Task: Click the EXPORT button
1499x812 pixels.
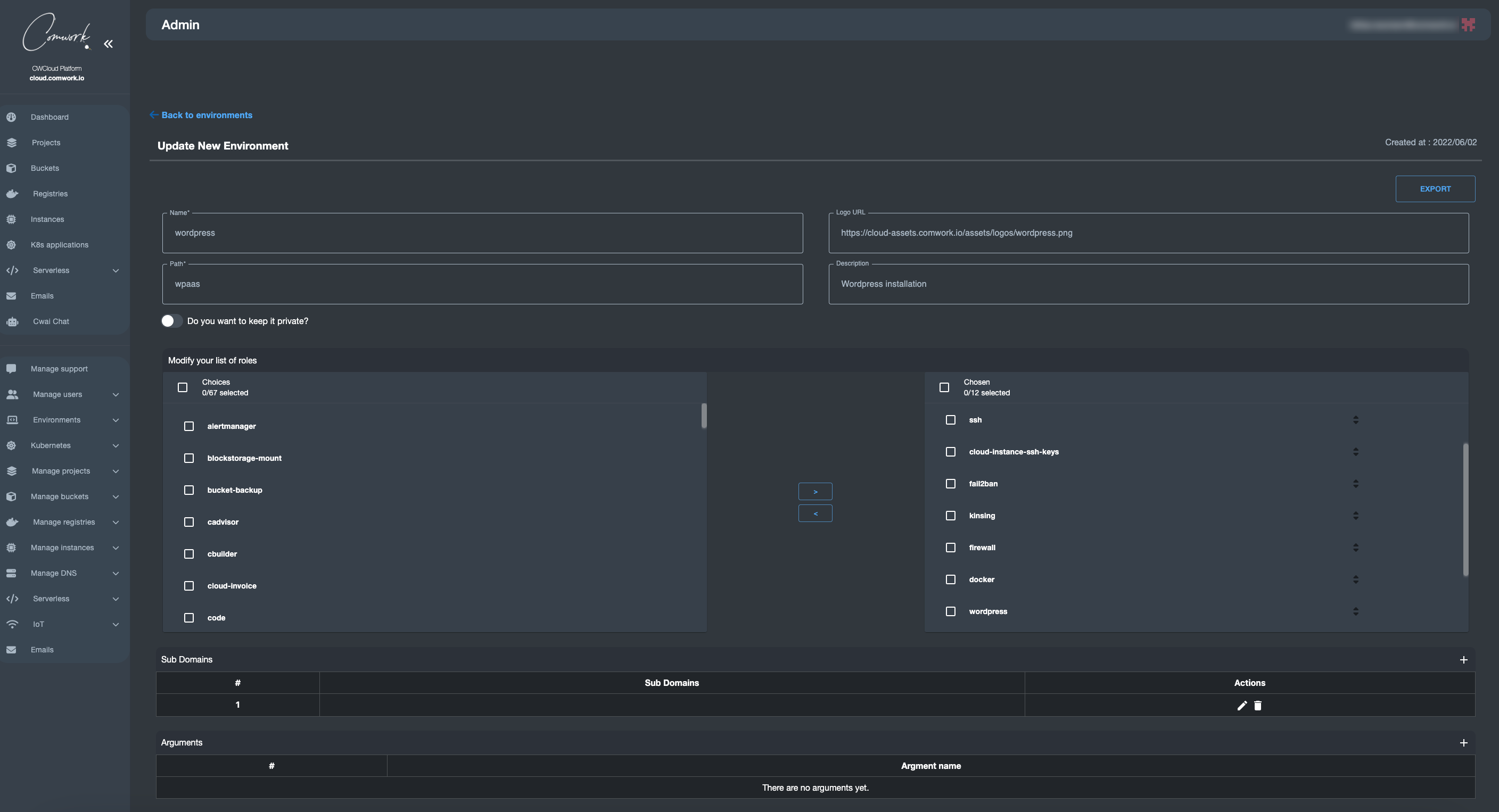Action: click(x=1435, y=189)
